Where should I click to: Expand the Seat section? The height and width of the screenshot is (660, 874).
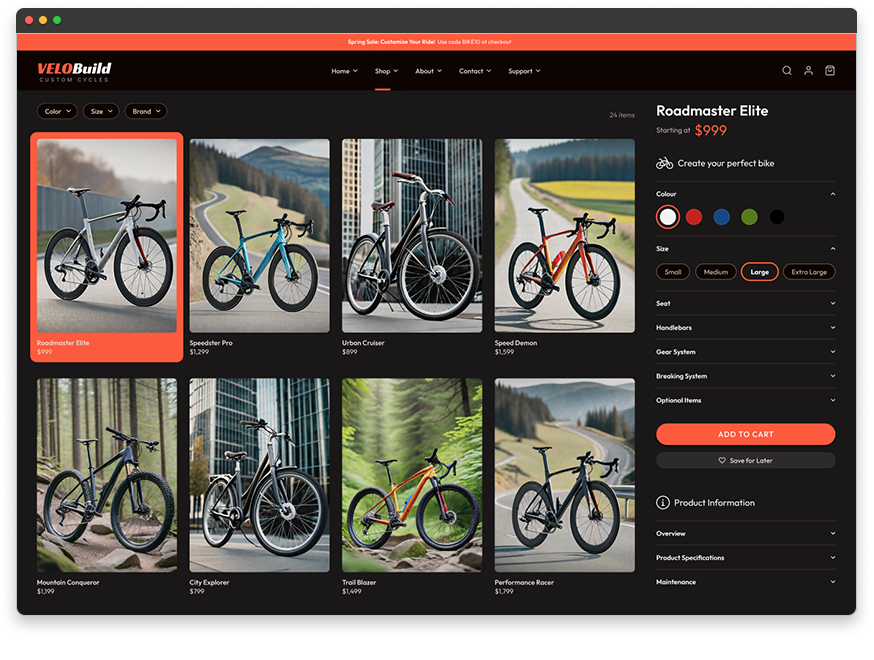(x=745, y=303)
